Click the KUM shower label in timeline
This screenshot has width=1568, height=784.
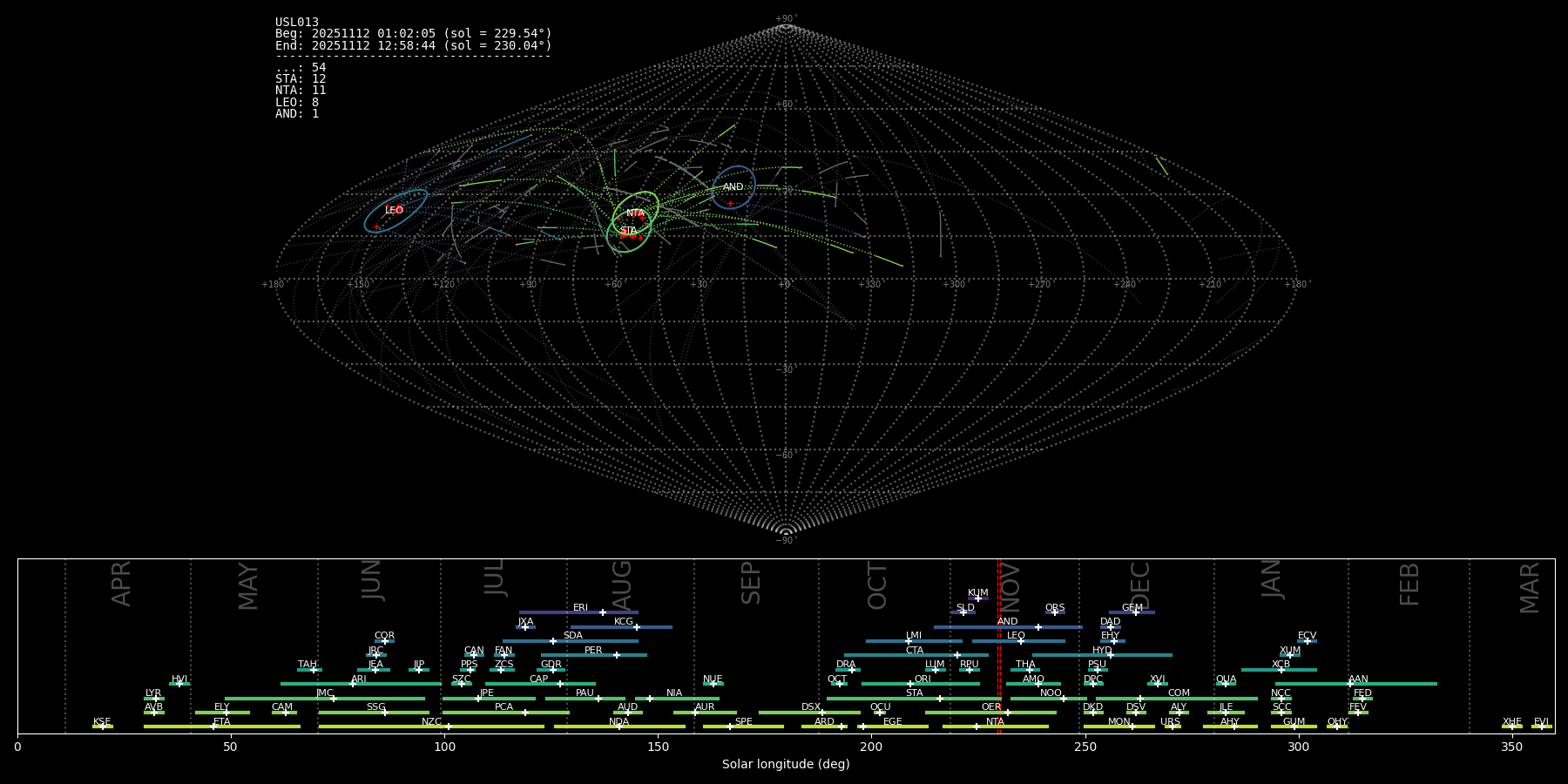[x=978, y=593]
